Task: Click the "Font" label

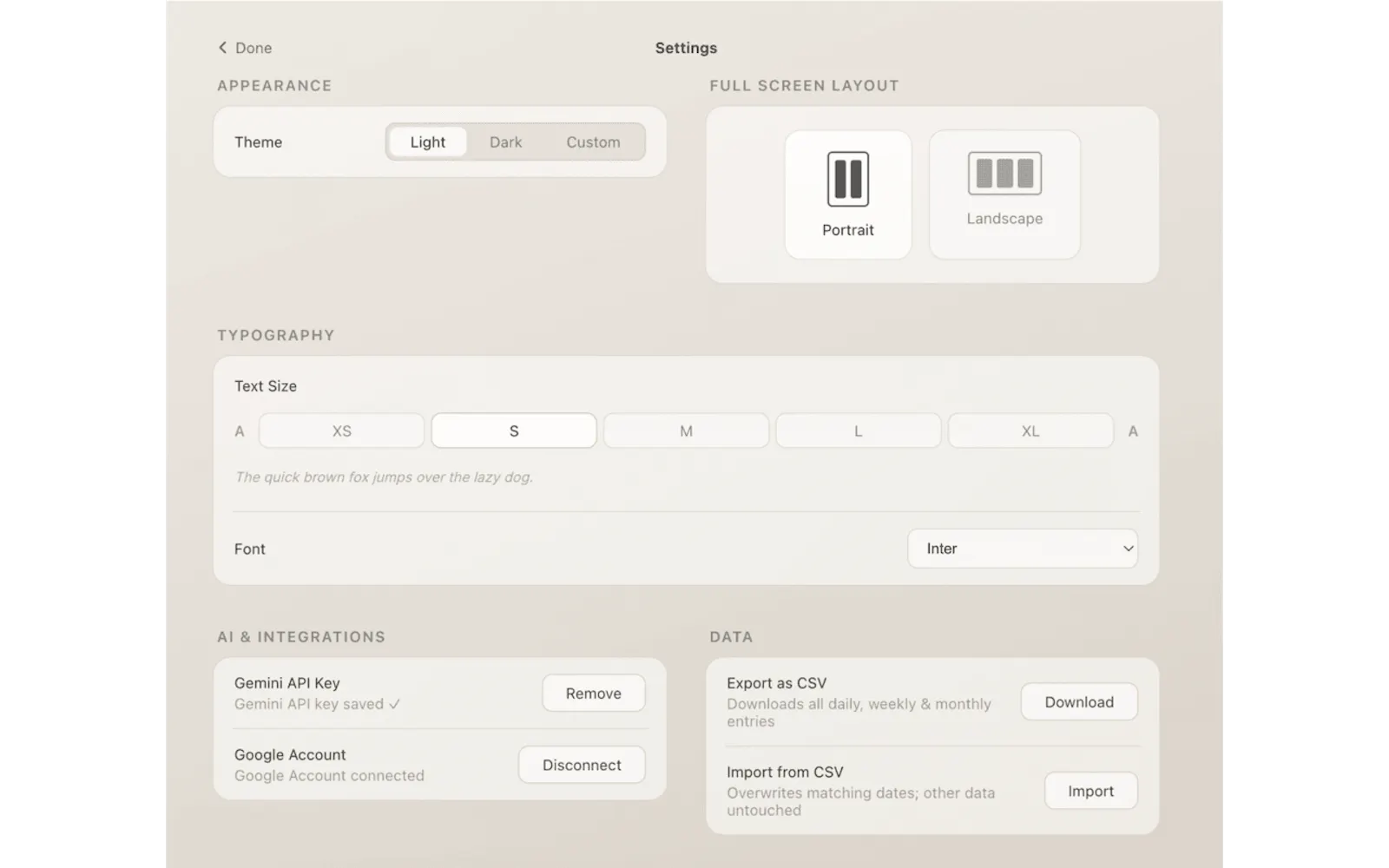Action: point(250,549)
